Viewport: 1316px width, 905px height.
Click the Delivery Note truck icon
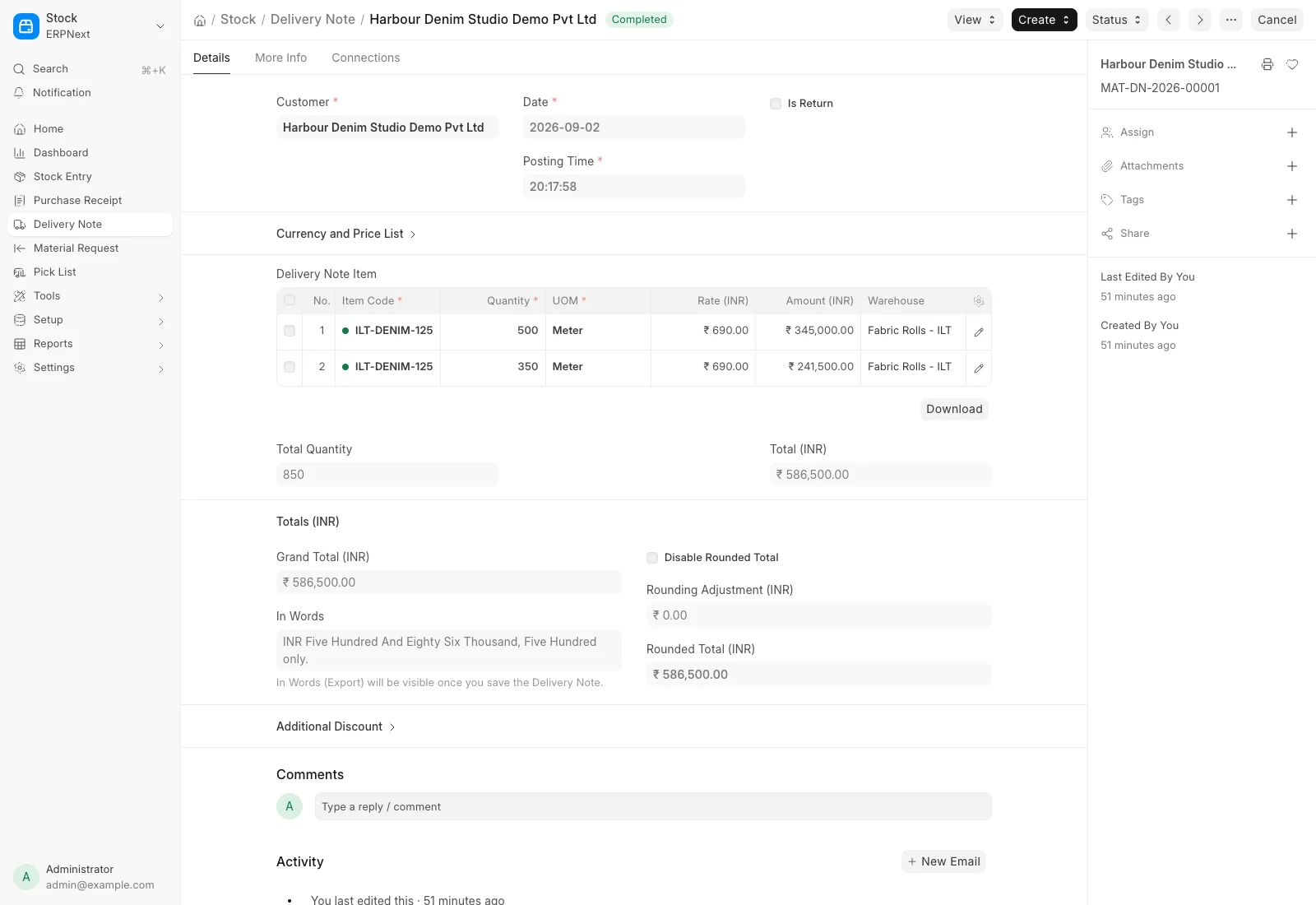20,225
